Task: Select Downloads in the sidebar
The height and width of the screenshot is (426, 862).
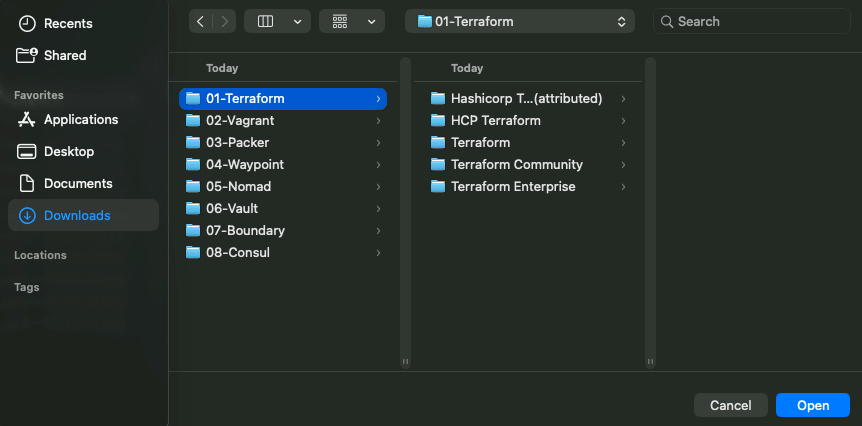Action: click(x=77, y=215)
